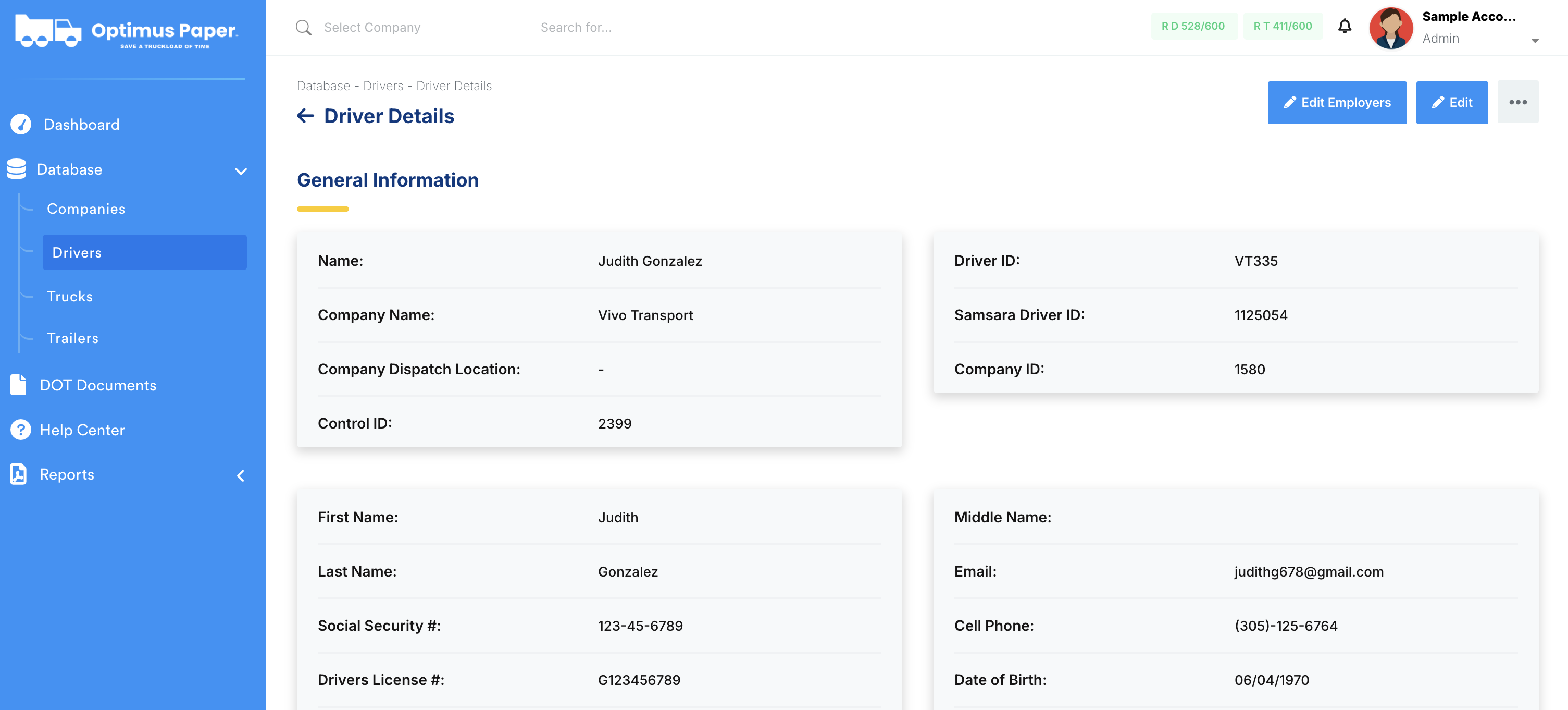This screenshot has height=710, width=1568.
Task: Click the Edit Employers button
Action: [1337, 102]
